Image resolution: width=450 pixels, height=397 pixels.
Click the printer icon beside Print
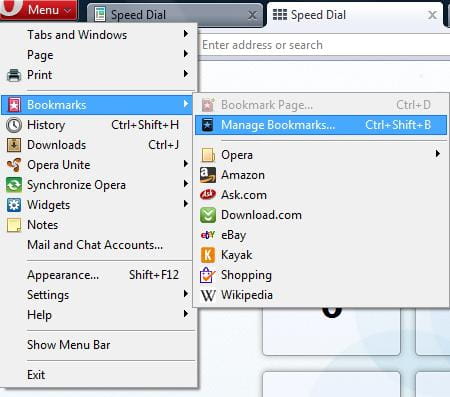click(14, 75)
